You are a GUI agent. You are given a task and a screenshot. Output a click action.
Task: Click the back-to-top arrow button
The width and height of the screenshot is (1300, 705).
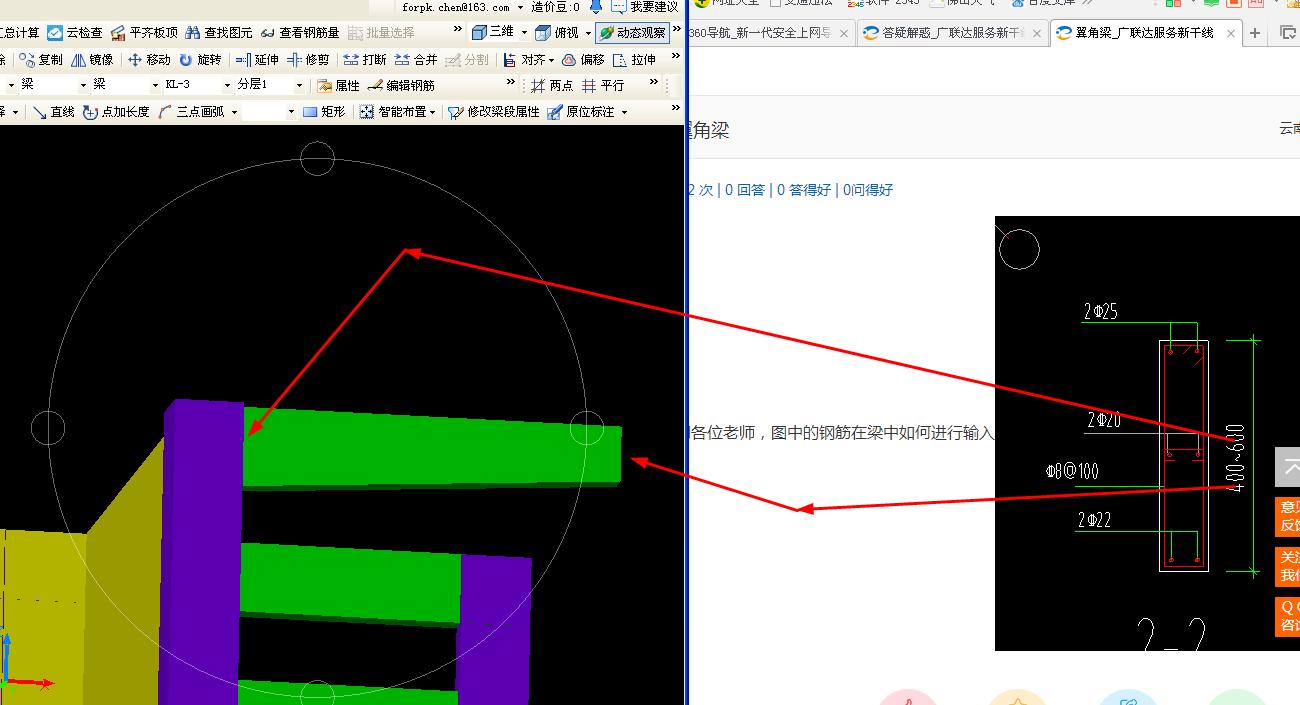point(1287,467)
